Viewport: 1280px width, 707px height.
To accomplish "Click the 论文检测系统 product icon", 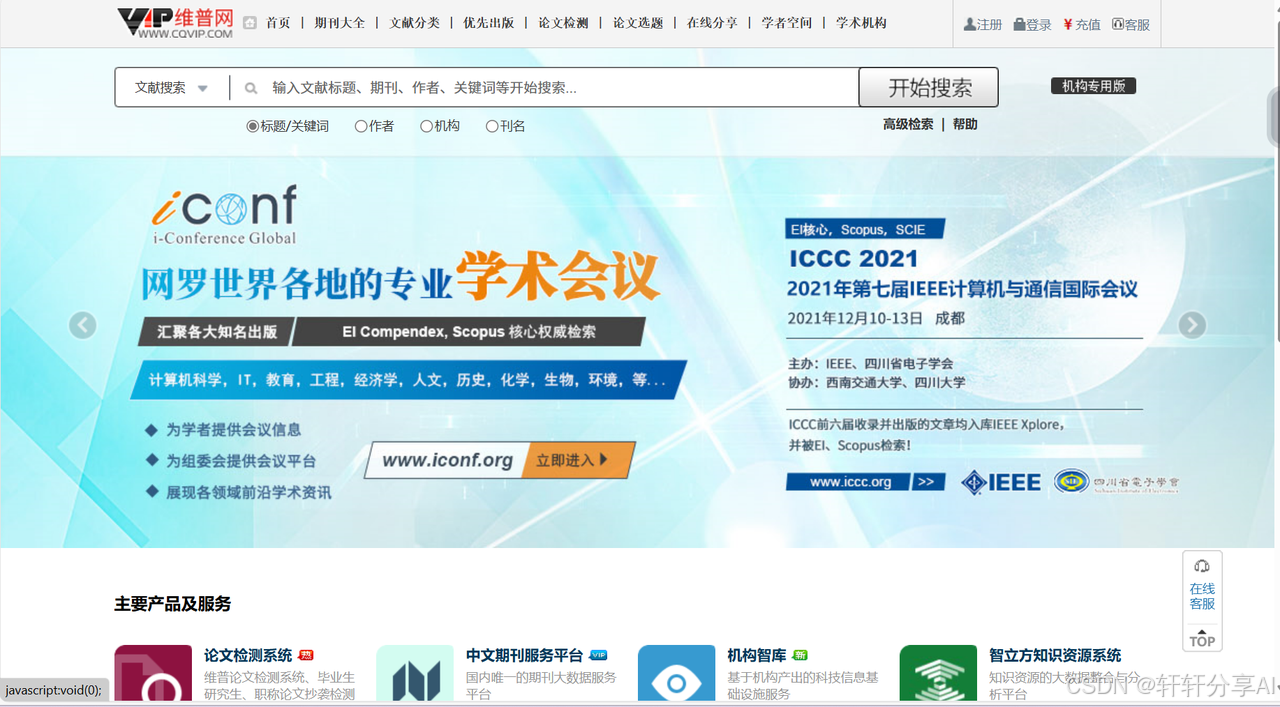I will click(153, 674).
